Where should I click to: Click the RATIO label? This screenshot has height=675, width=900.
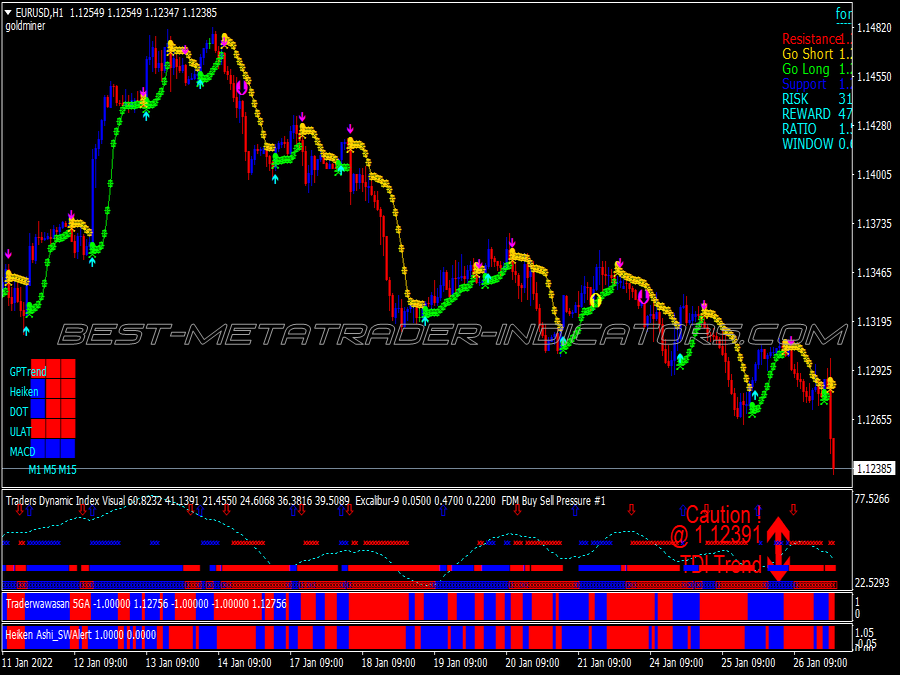coord(799,129)
